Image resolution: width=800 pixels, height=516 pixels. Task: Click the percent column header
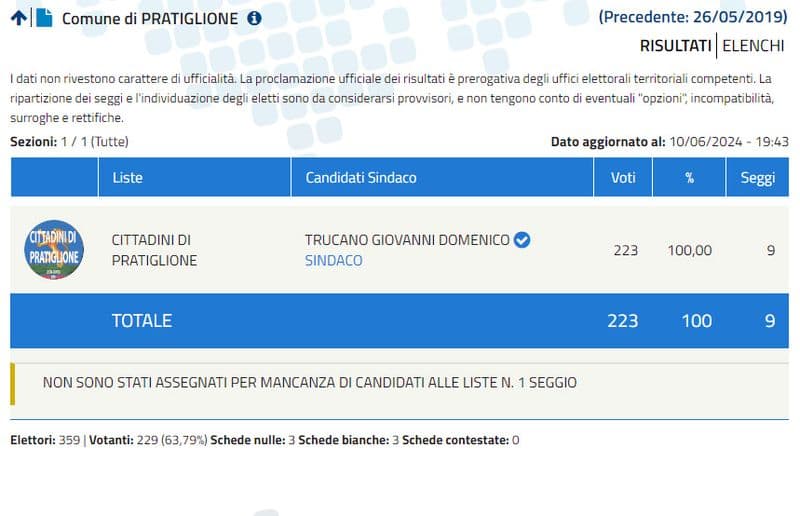point(689,177)
